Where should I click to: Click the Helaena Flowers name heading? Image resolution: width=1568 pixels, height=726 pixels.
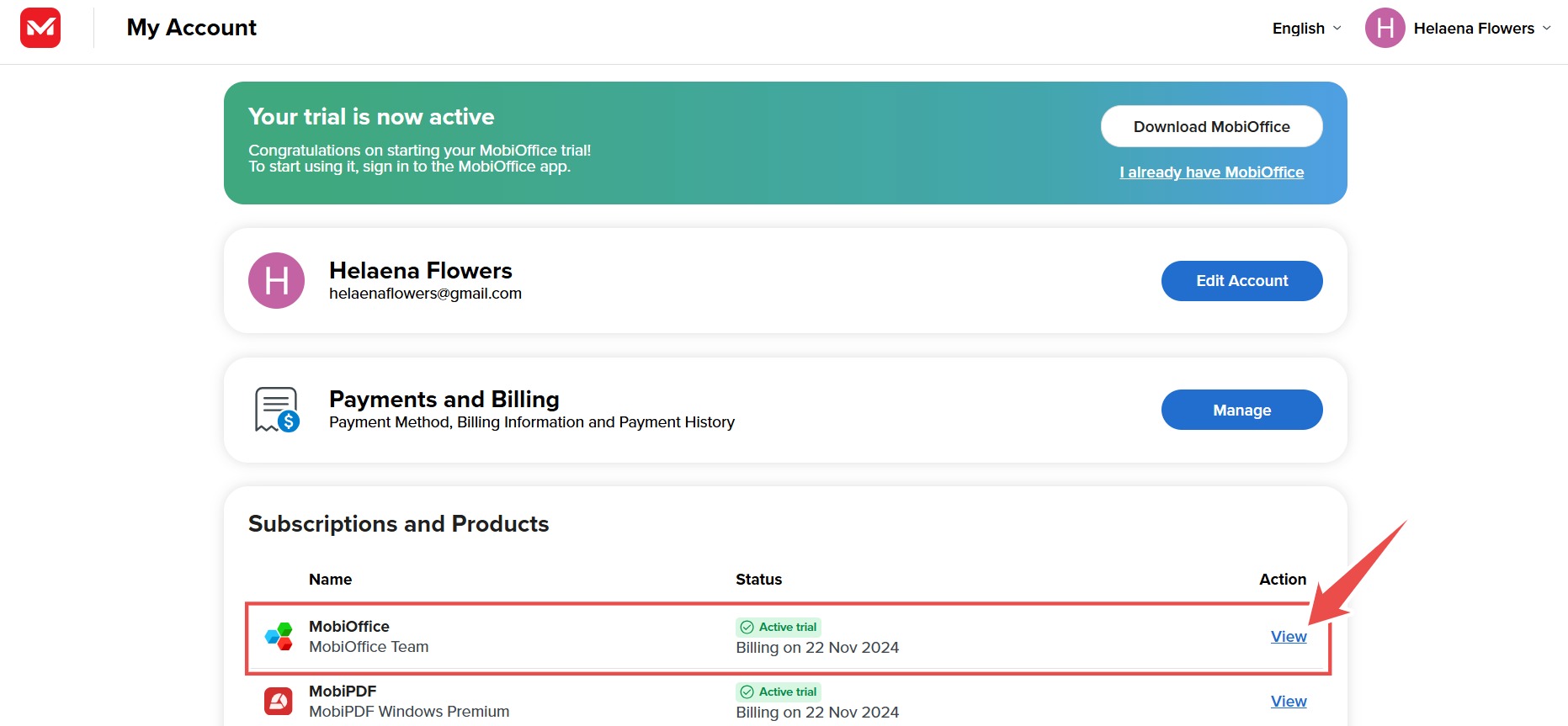tap(421, 270)
